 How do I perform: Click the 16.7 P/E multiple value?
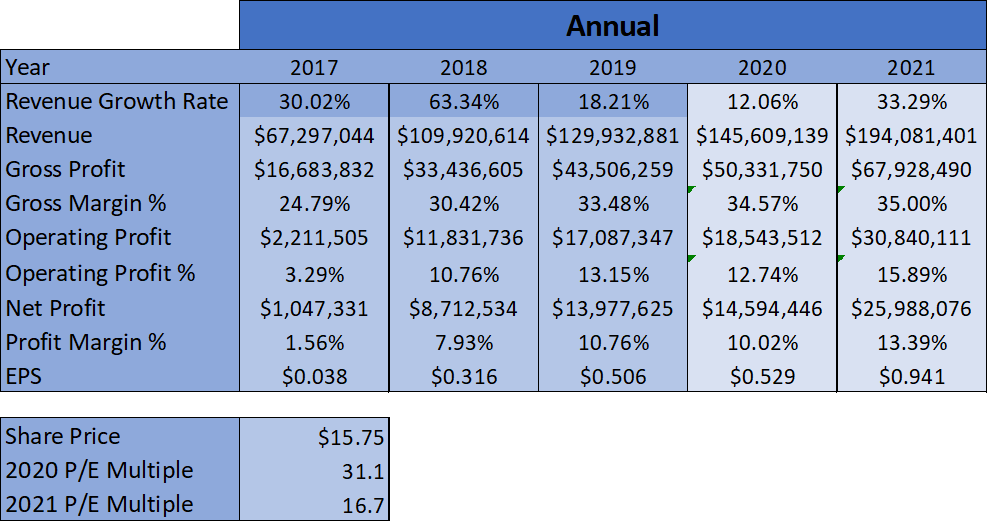click(x=314, y=504)
